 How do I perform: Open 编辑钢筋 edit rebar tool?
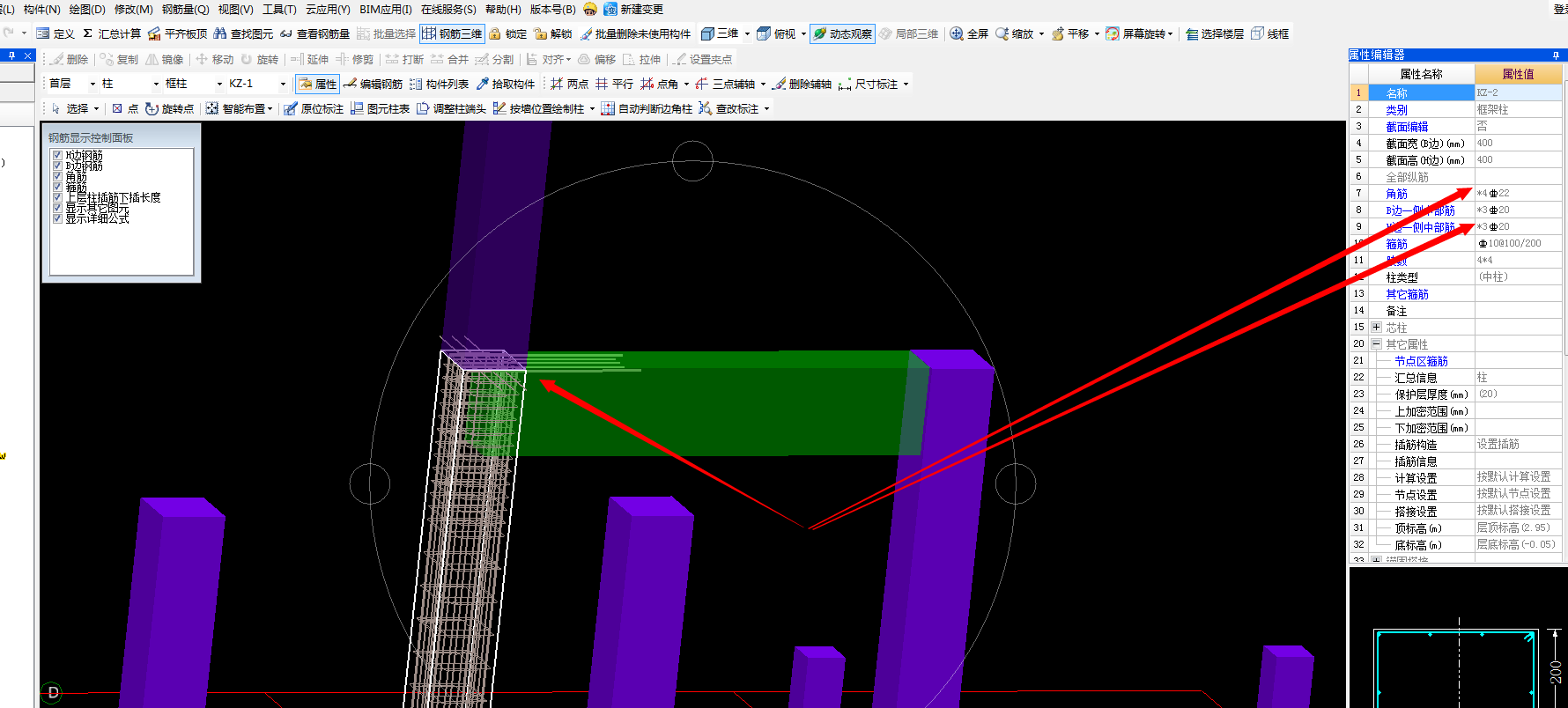pos(373,84)
